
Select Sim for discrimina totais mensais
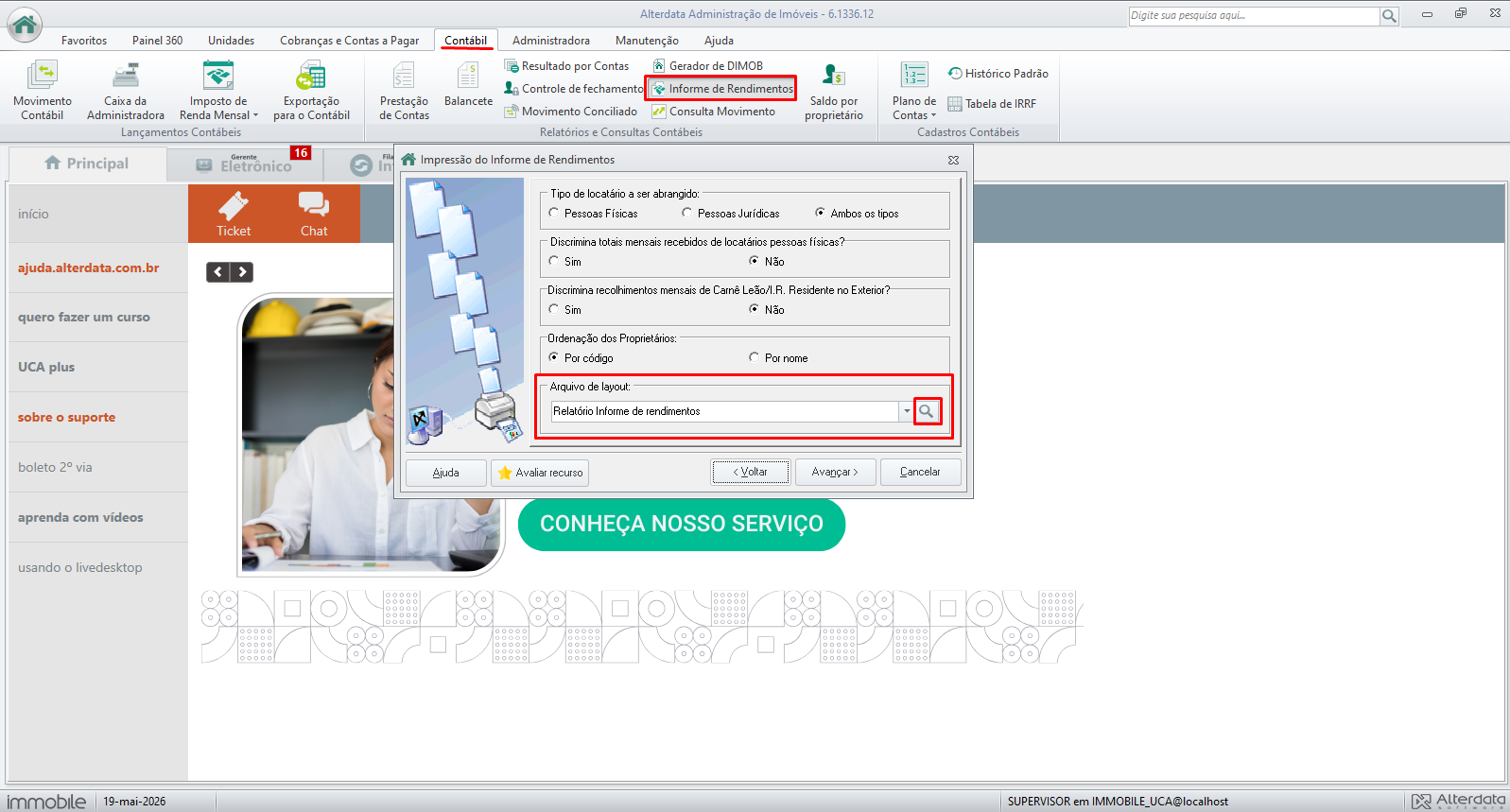pyautogui.click(x=554, y=261)
